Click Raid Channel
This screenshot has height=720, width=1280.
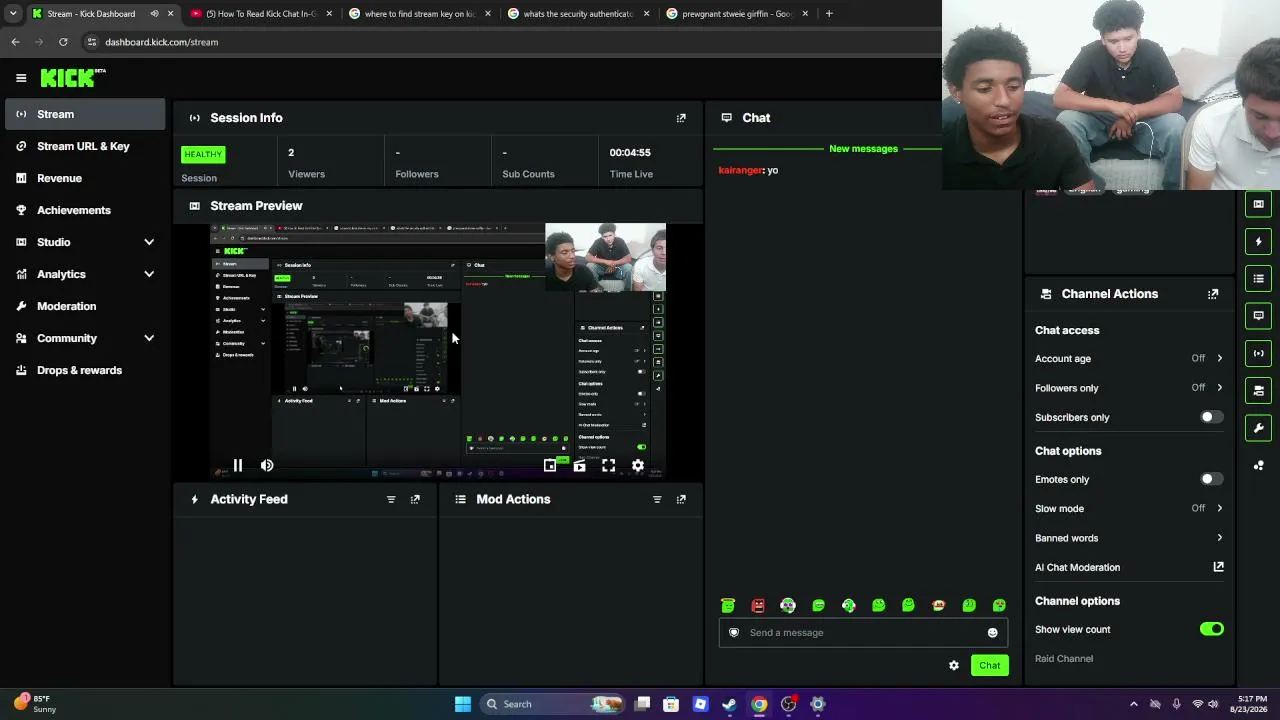coord(1064,659)
